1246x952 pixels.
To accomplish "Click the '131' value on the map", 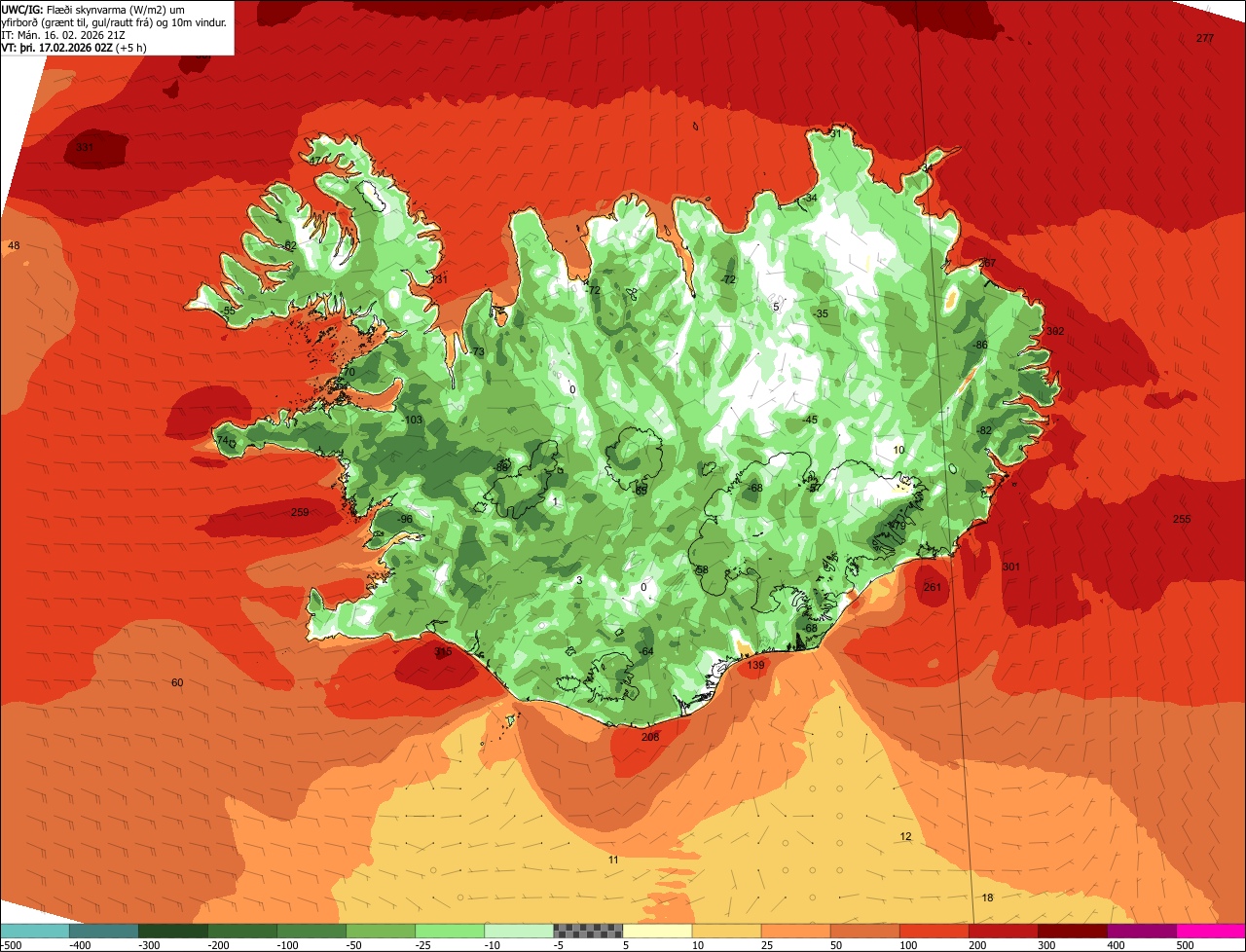I will (440, 279).
